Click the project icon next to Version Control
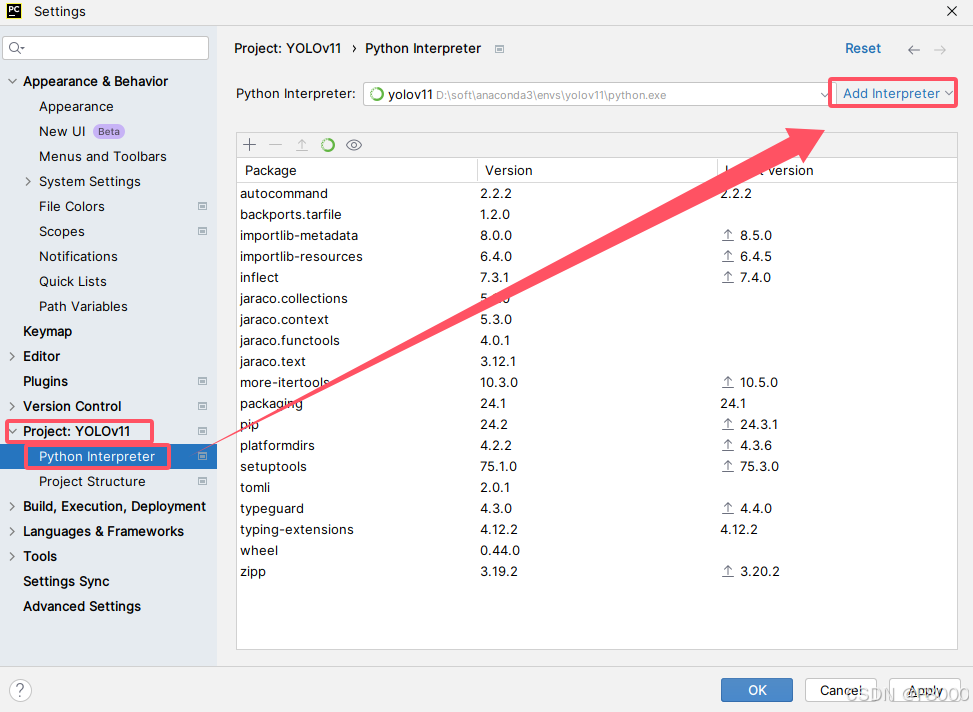The height and width of the screenshot is (712, 973). tap(202, 406)
